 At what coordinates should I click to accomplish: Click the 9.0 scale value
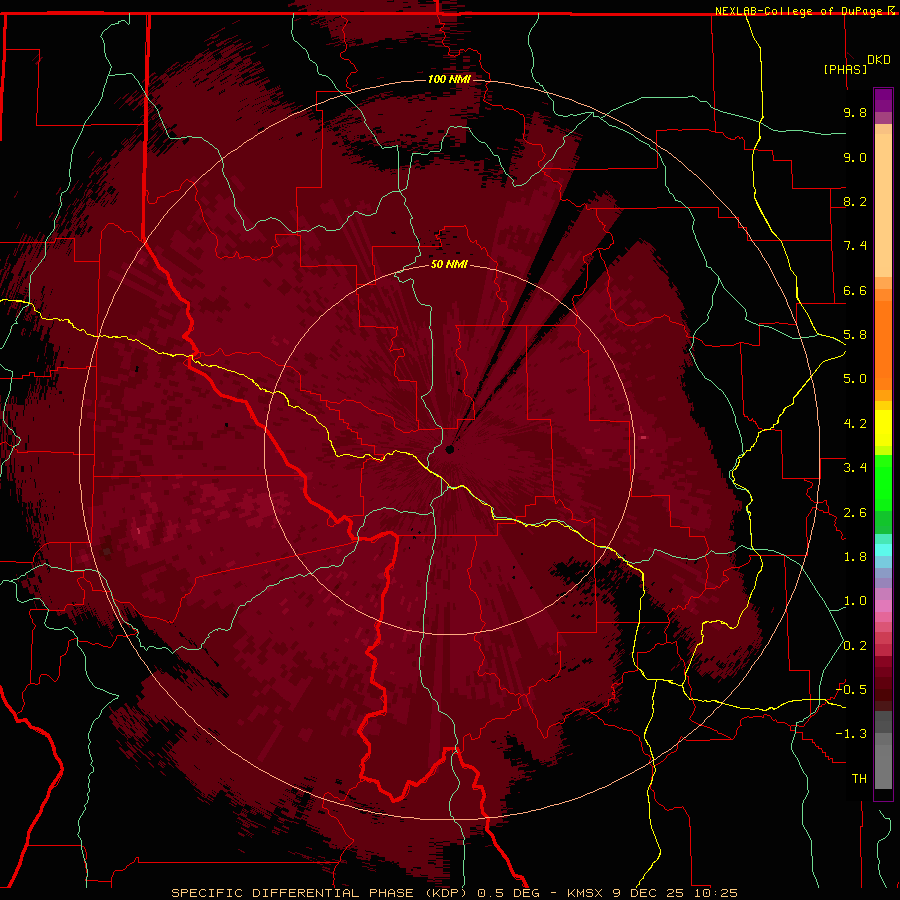click(x=855, y=157)
